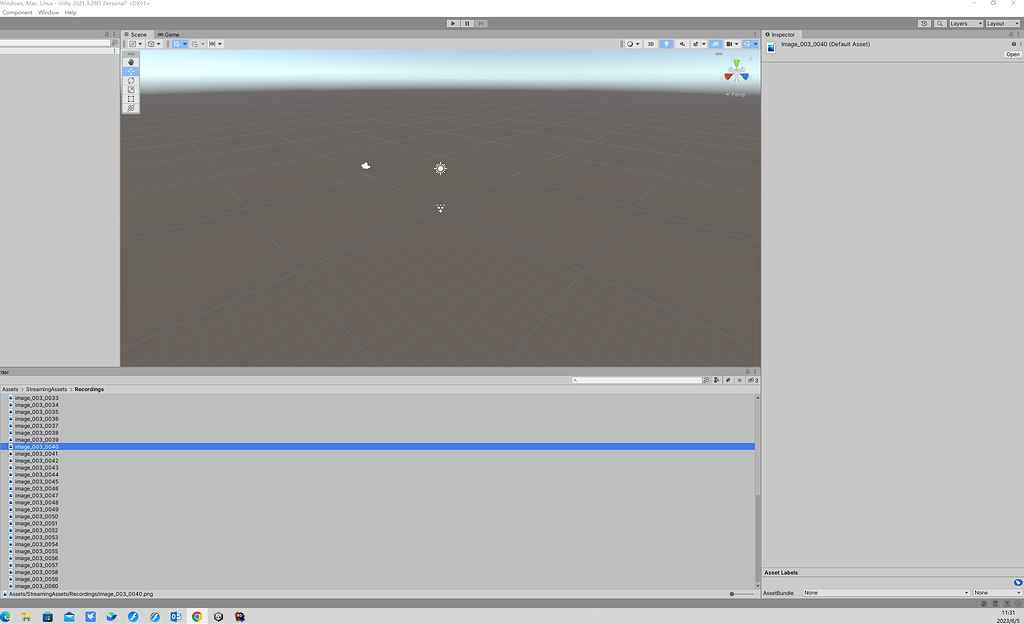Select the Hand tool in the Scene toolbar

(x=131, y=61)
